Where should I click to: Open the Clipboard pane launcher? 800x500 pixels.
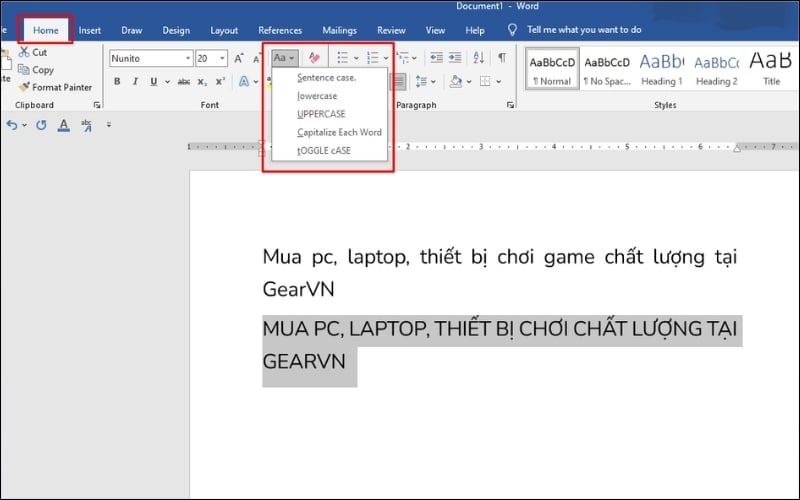pyautogui.click(x=97, y=105)
